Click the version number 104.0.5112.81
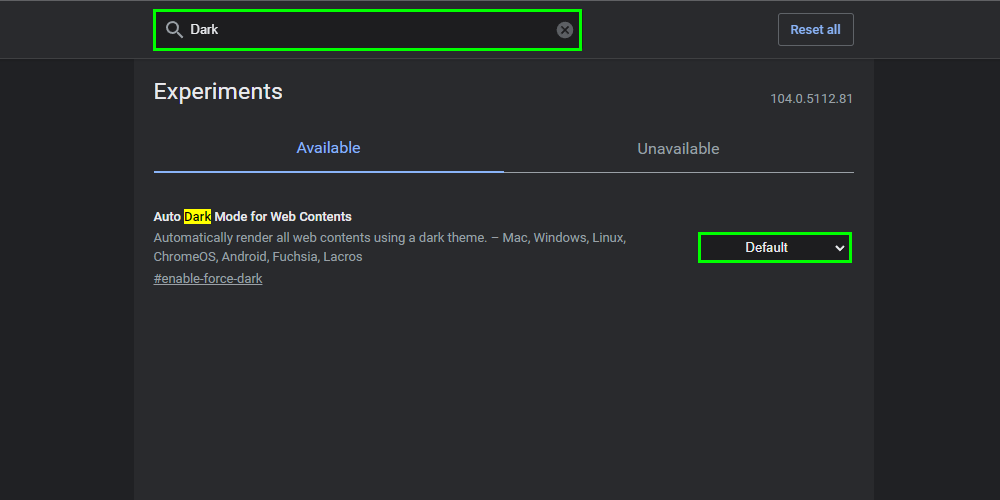1000x500 pixels. (811, 99)
